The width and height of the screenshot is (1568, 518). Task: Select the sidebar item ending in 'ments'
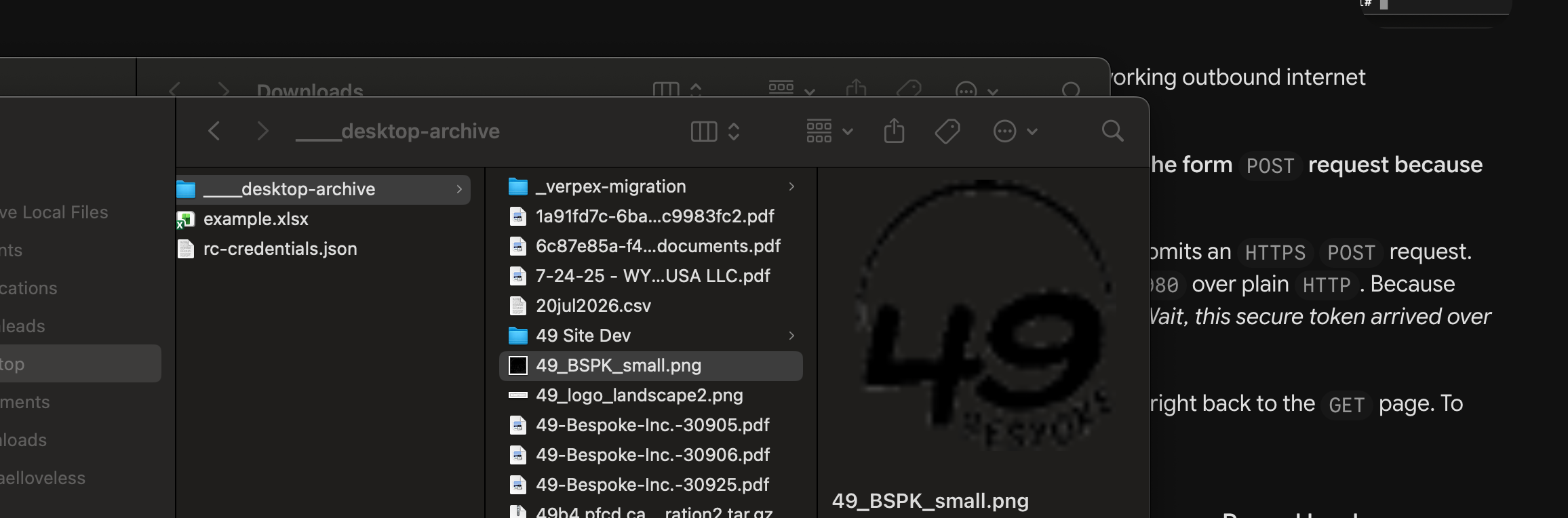(25, 402)
